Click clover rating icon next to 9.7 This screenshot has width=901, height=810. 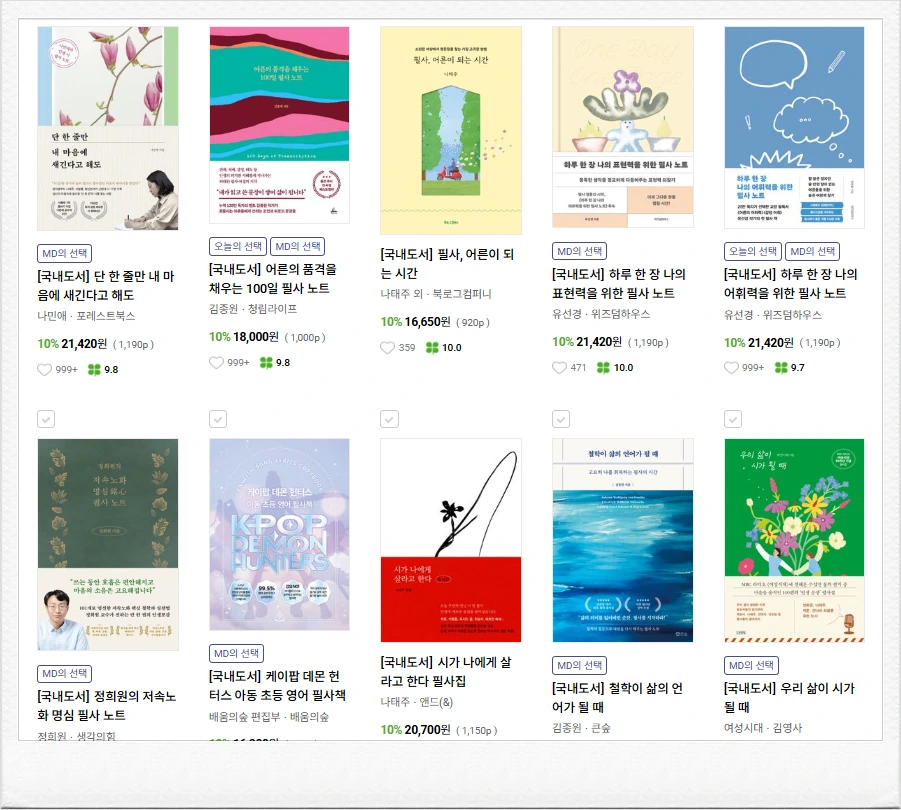click(781, 368)
